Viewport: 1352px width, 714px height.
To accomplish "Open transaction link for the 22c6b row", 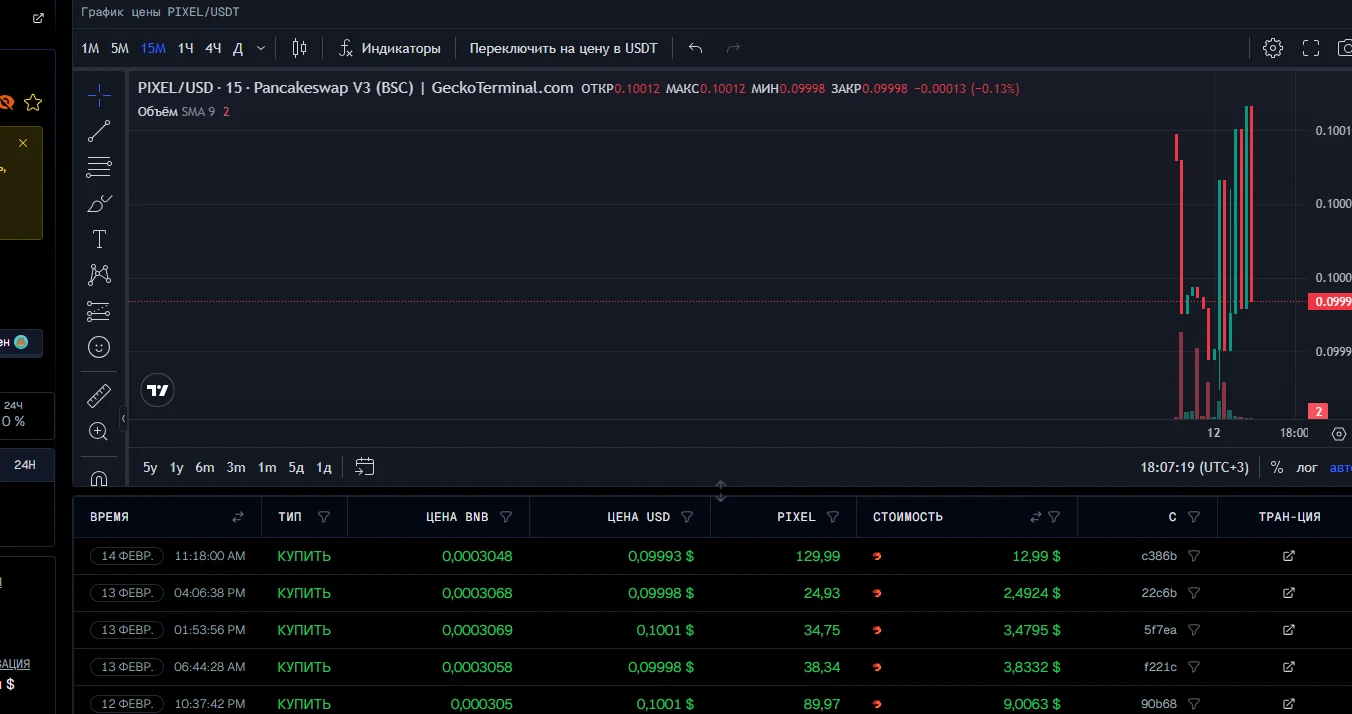I will tap(1289, 593).
